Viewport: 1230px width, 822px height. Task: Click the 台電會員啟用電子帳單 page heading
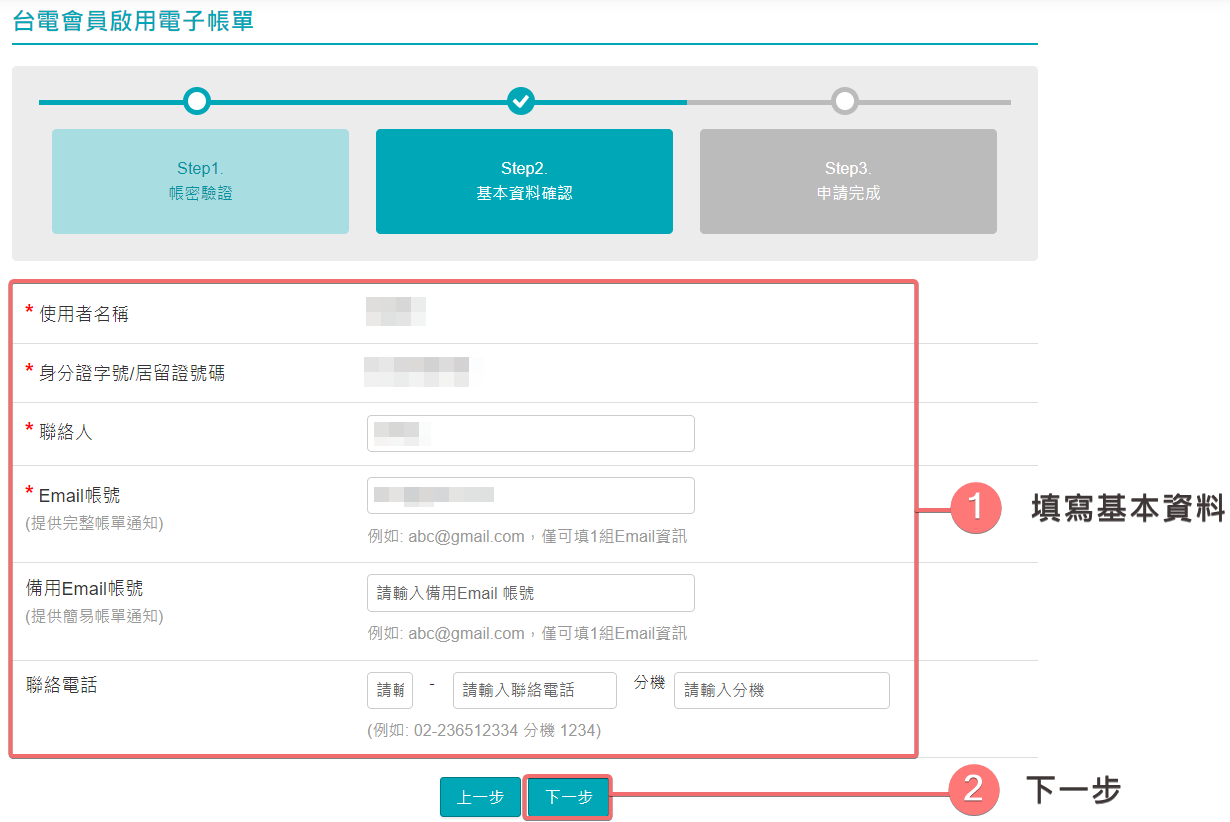[133, 21]
